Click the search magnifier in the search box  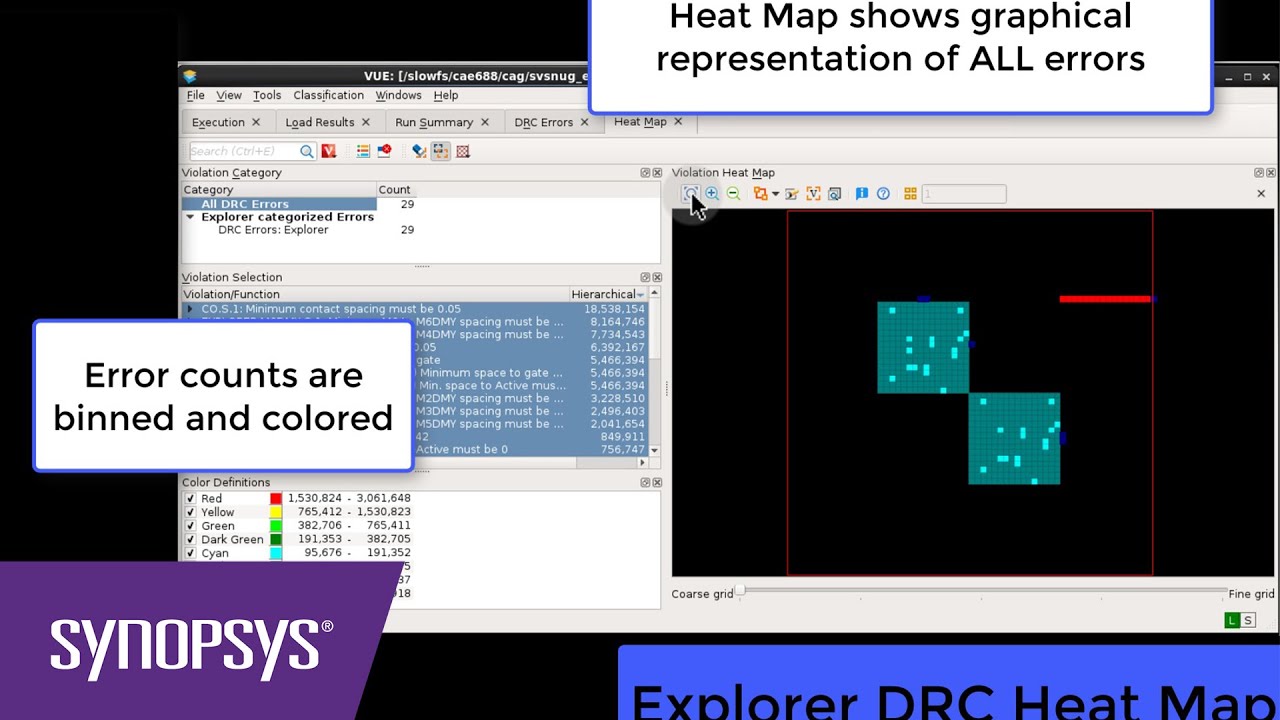[x=307, y=151]
